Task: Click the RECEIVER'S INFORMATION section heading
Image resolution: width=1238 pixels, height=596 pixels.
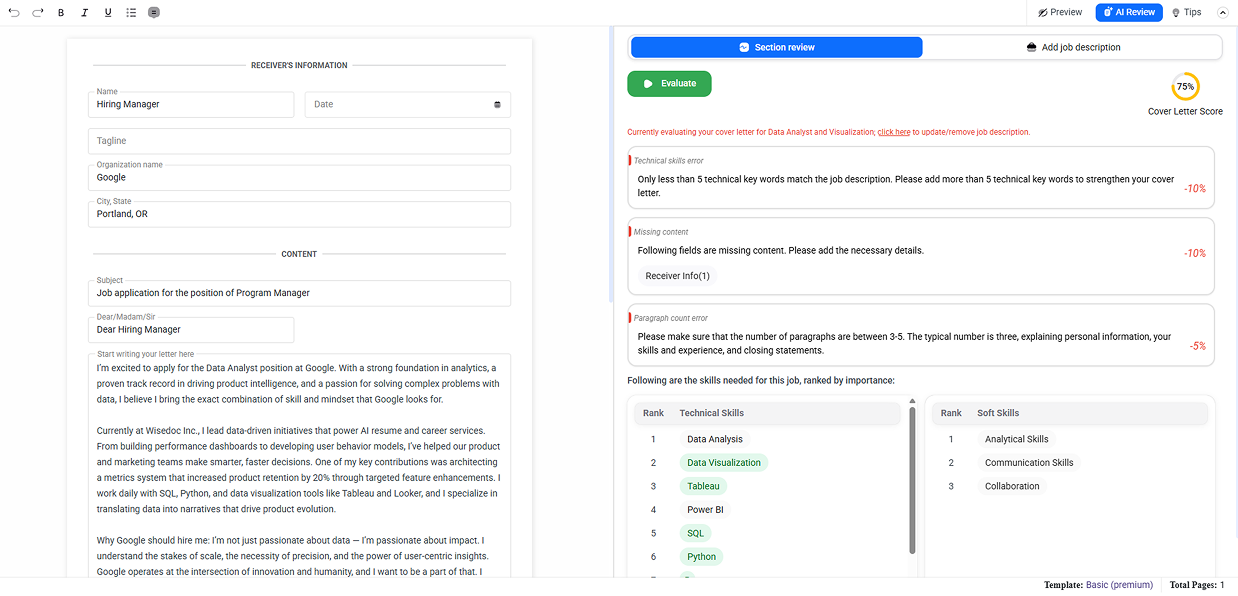Action: click(299, 65)
